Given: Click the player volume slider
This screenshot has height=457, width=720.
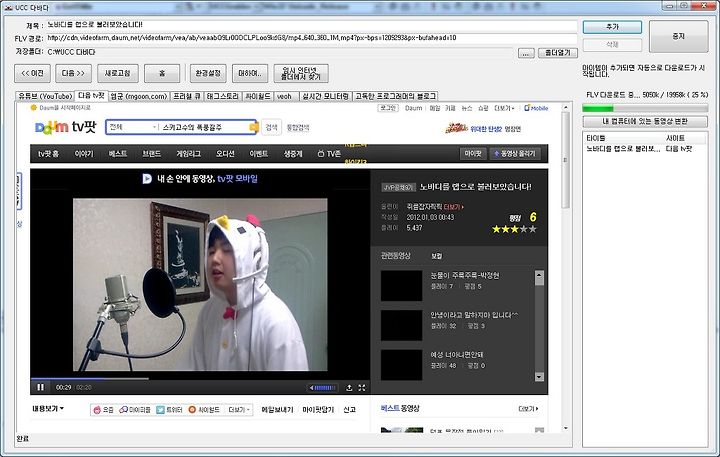Looking at the screenshot, I should (325, 388).
